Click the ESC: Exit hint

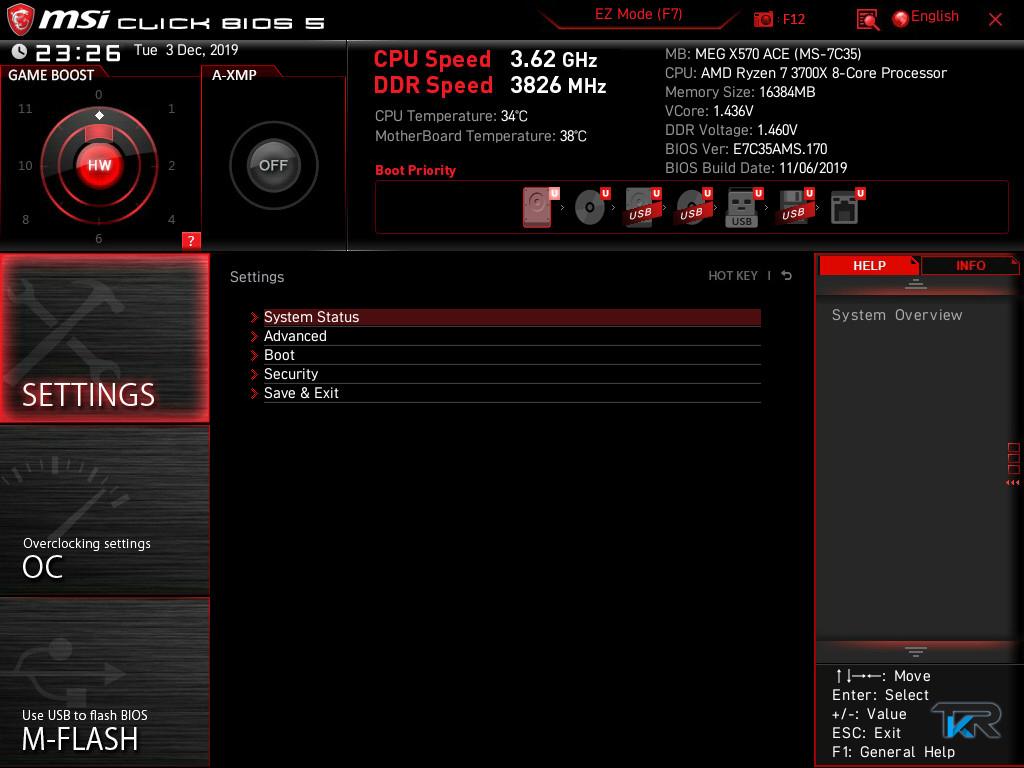pyautogui.click(x=866, y=733)
